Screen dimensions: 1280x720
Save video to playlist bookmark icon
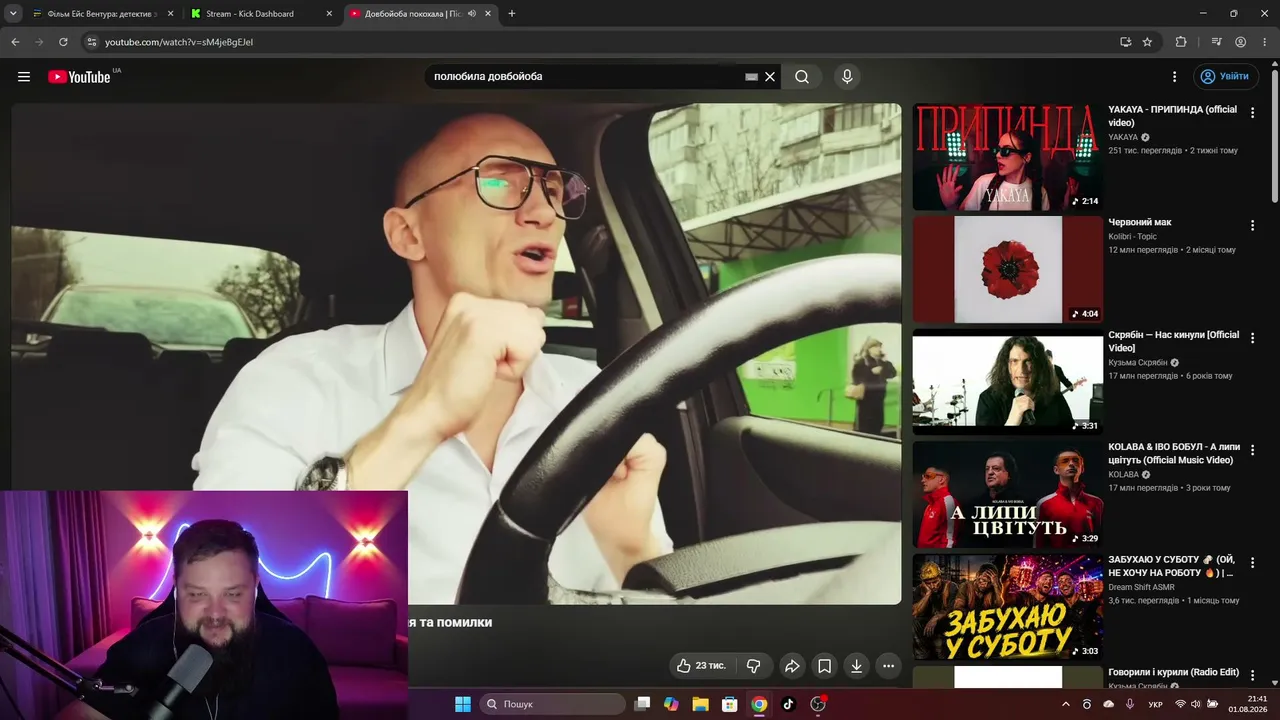coord(824,666)
